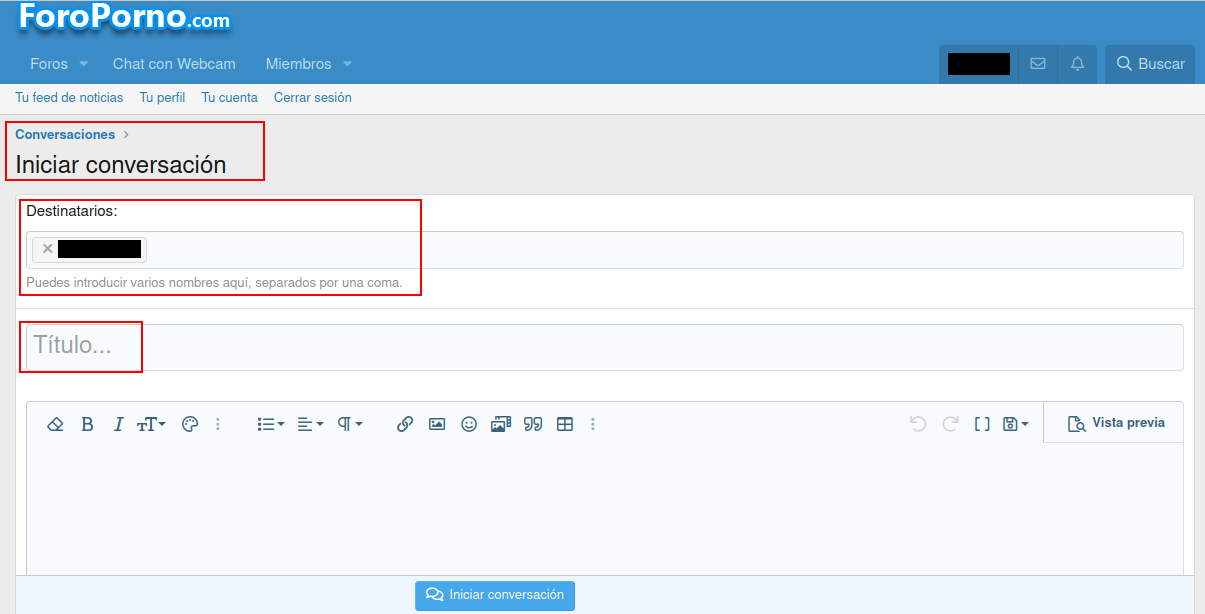Expand the text alignment dropdown
This screenshot has width=1205, height=614.
coord(310,424)
